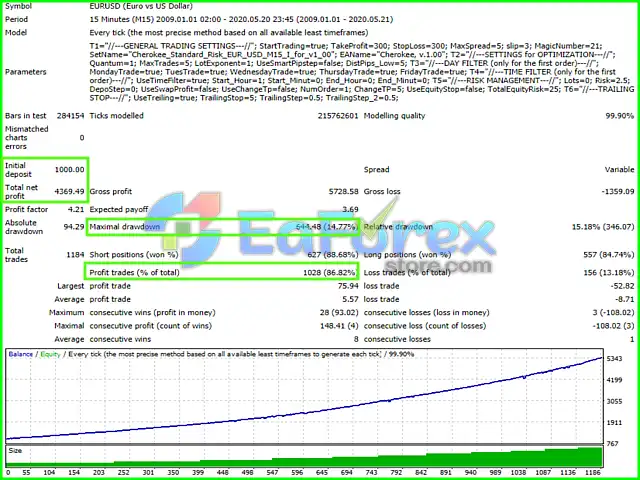This screenshot has height=480, width=640.
Task: Click the Balance legend label in chart
Action: [20, 354]
